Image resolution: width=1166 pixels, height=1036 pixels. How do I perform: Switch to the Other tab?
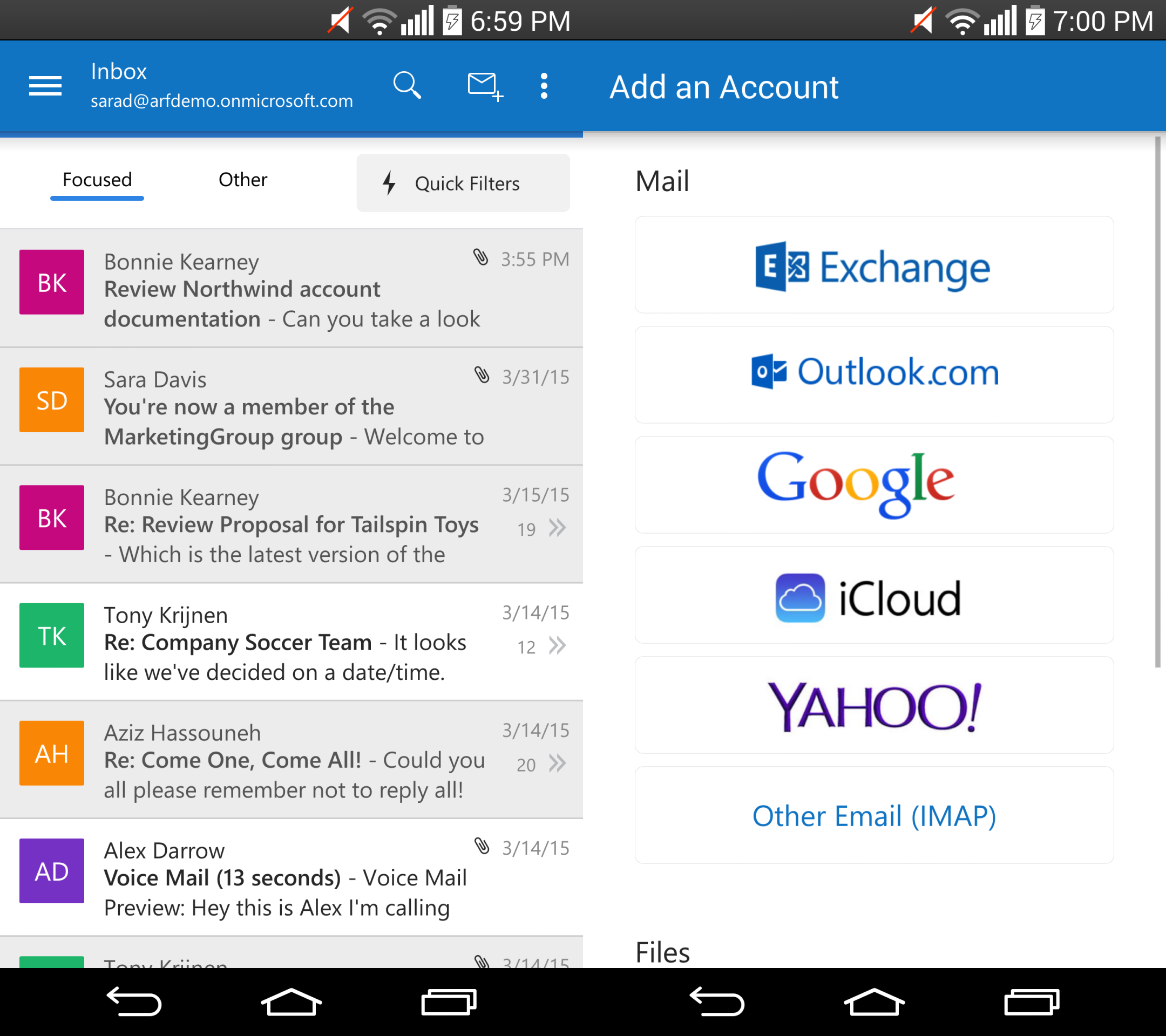(x=243, y=180)
